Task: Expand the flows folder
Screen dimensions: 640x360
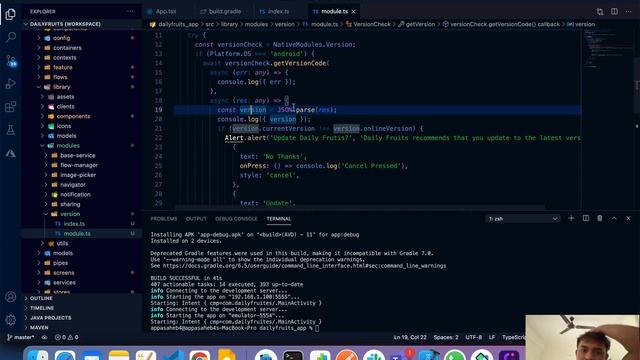Action: [x=60, y=77]
